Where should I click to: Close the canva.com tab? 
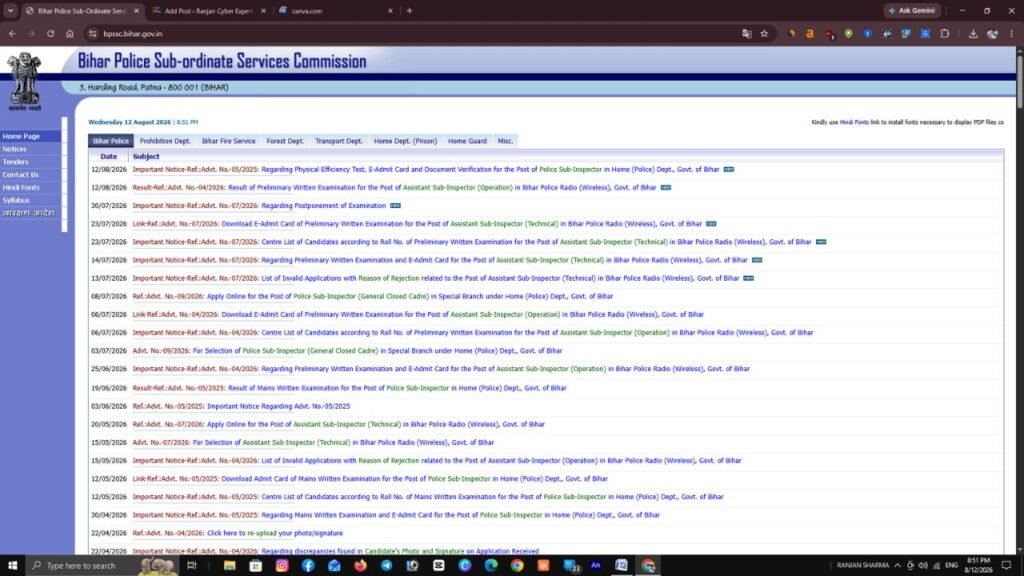[x=391, y=10]
